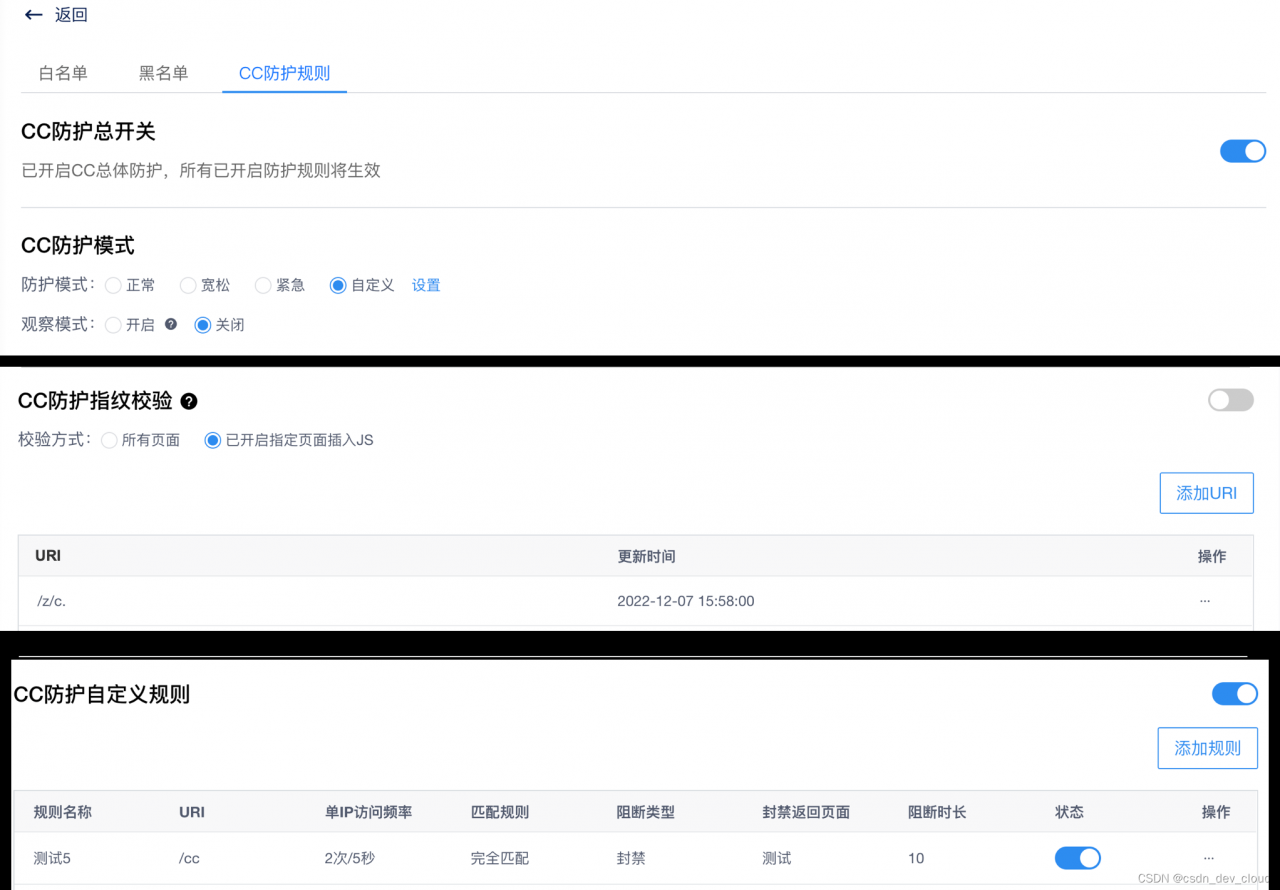
Task: Disable the CC防护总开关 toggle
Action: point(1242,150)
